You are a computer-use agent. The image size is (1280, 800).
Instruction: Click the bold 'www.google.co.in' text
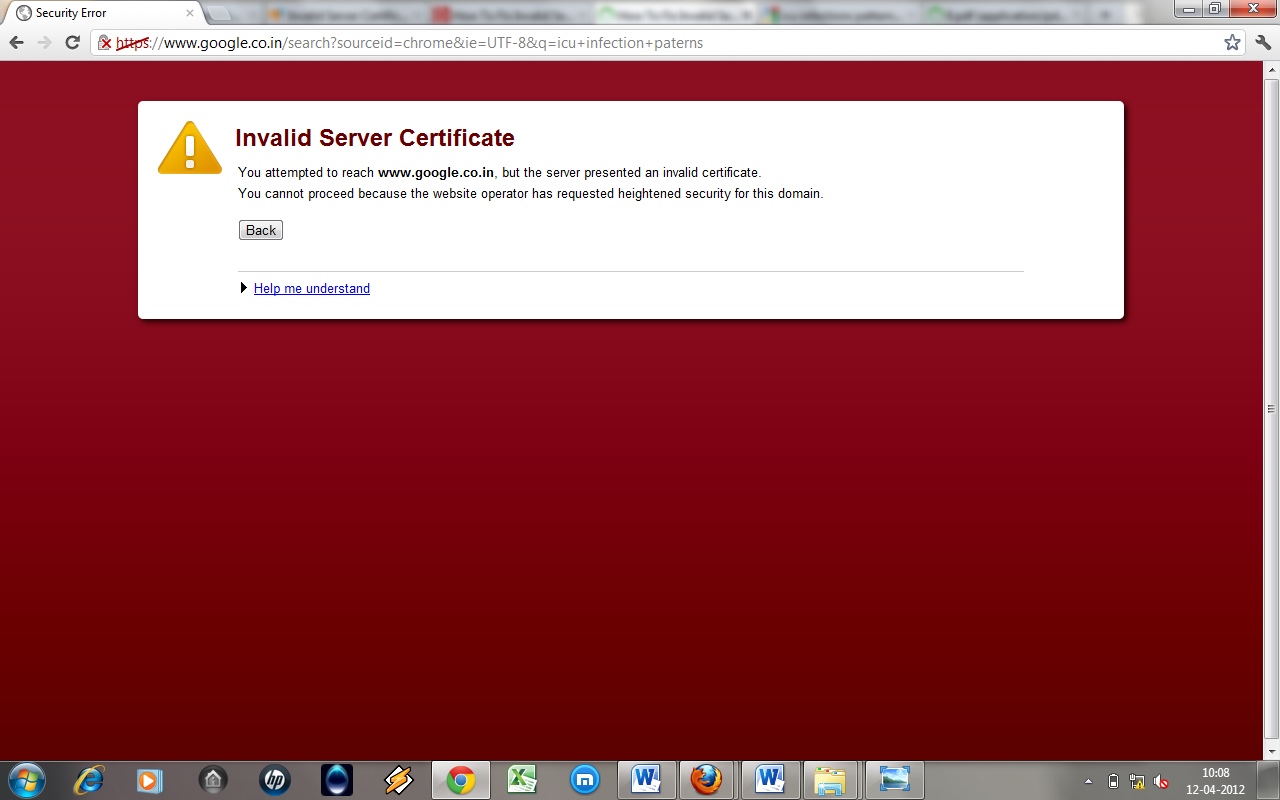tap(436, 173)
